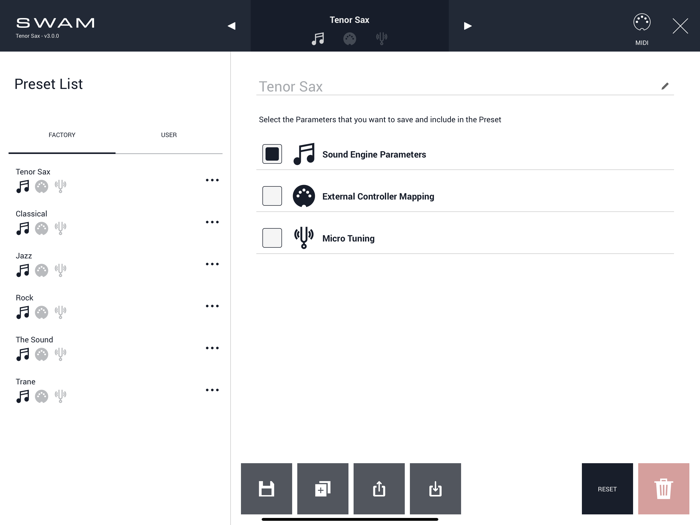Screen dimensions: 700x525
Task: Click music note icon of Trane preset
Action: point(23,396)
